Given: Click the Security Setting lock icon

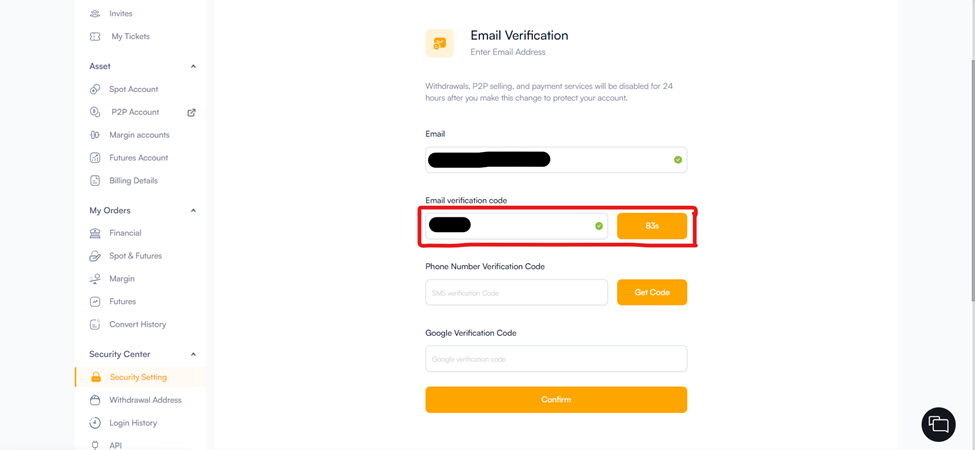Looking at the screenshot, I should coord(96,377).
